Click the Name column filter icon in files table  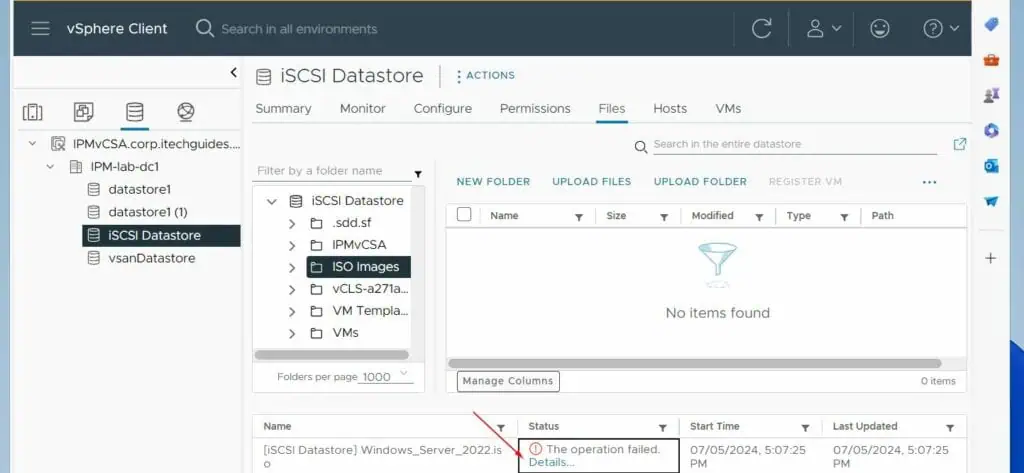click(579, 217)
